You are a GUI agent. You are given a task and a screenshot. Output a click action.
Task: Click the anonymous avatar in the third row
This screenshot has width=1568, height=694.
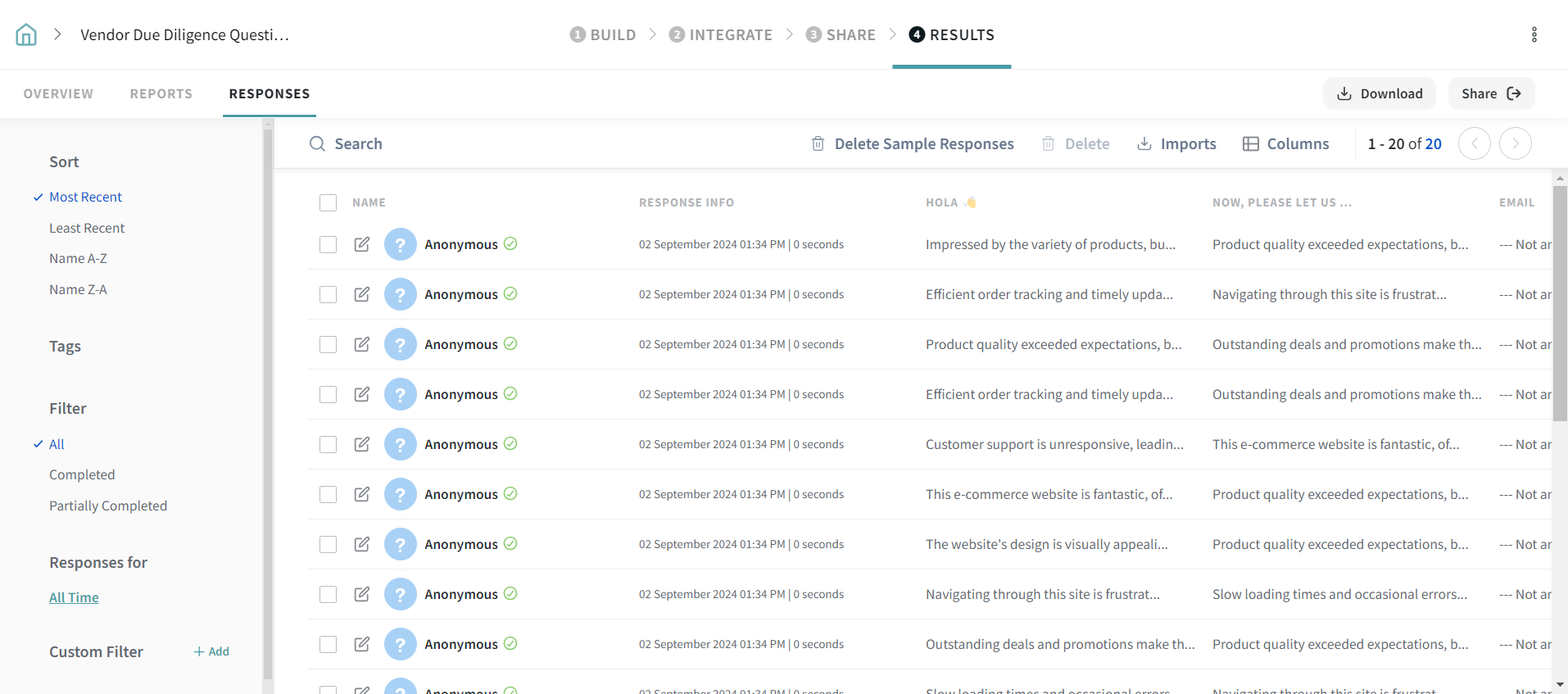coord(400,344)
